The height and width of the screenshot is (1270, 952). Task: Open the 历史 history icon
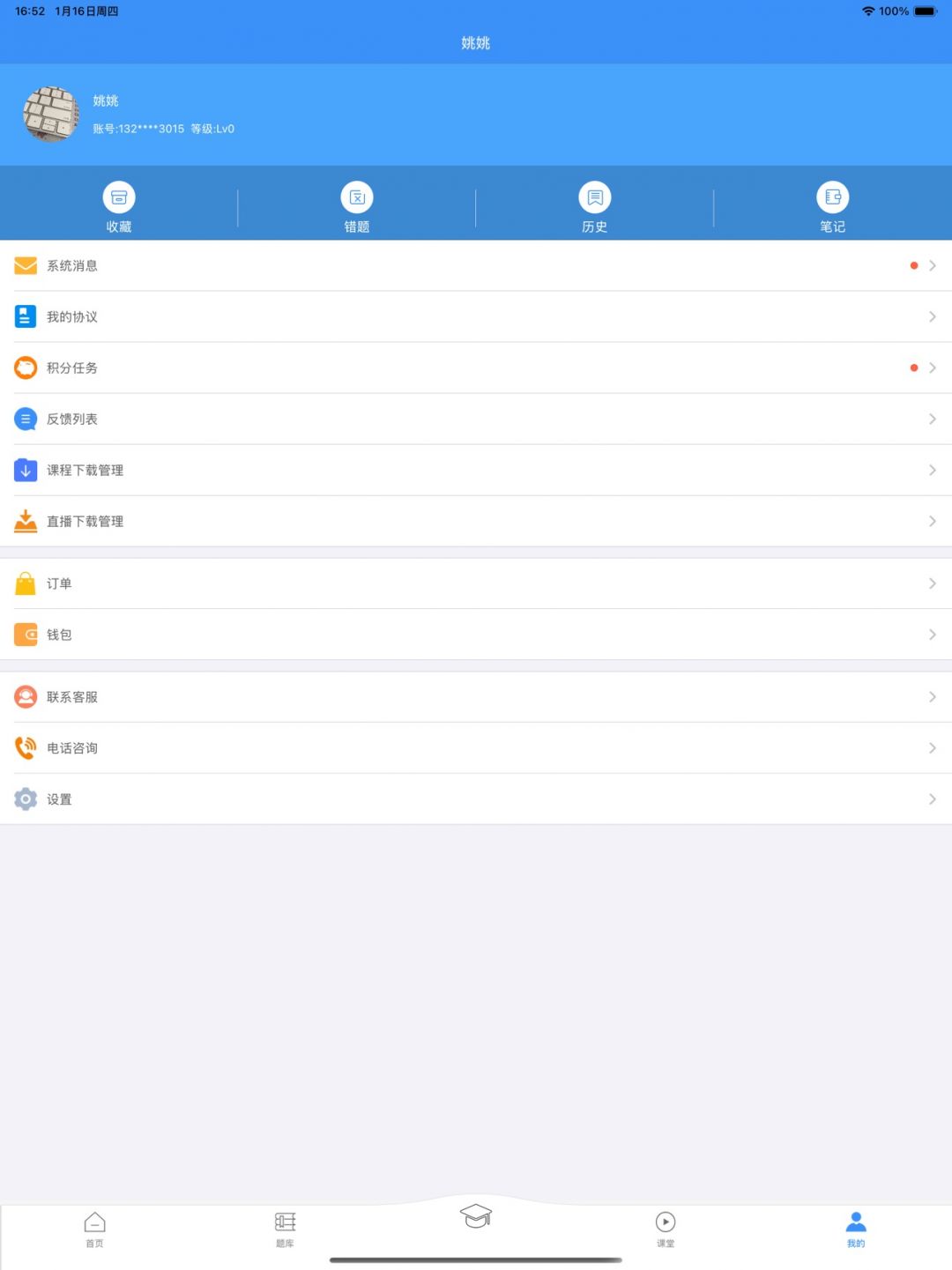595,197
